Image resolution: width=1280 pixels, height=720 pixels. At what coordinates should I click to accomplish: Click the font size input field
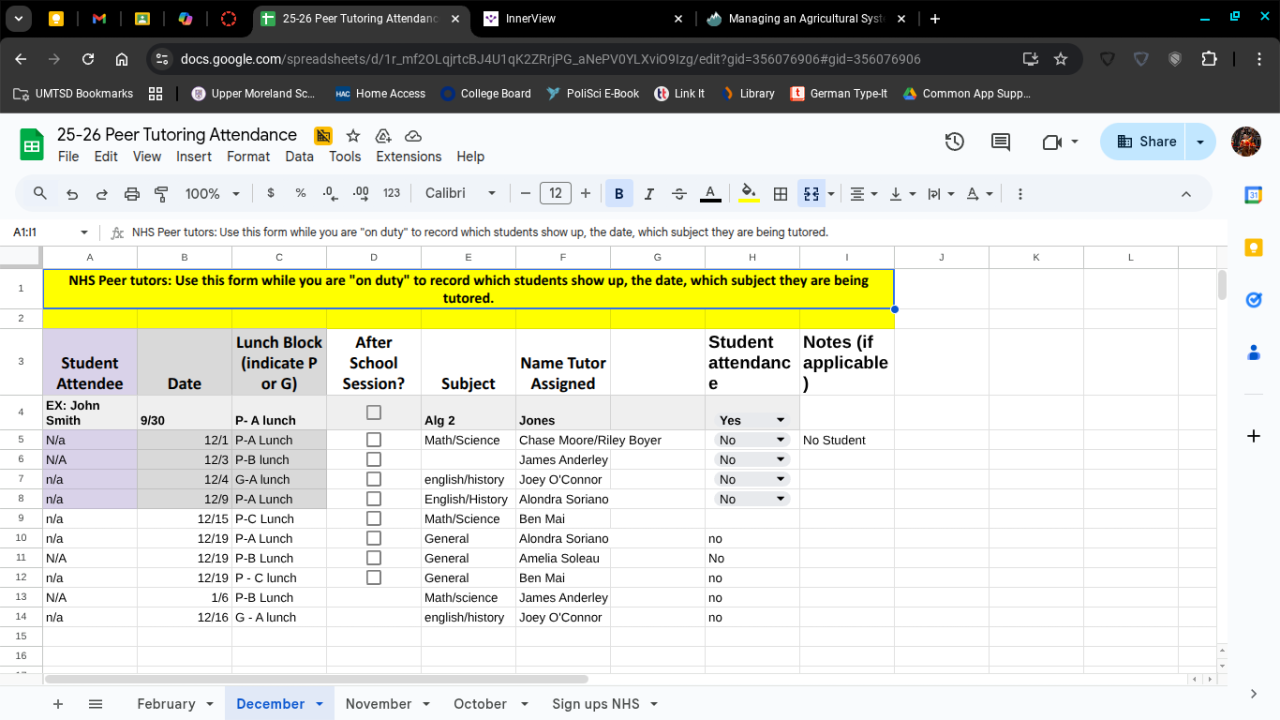(x=555, y=194)
